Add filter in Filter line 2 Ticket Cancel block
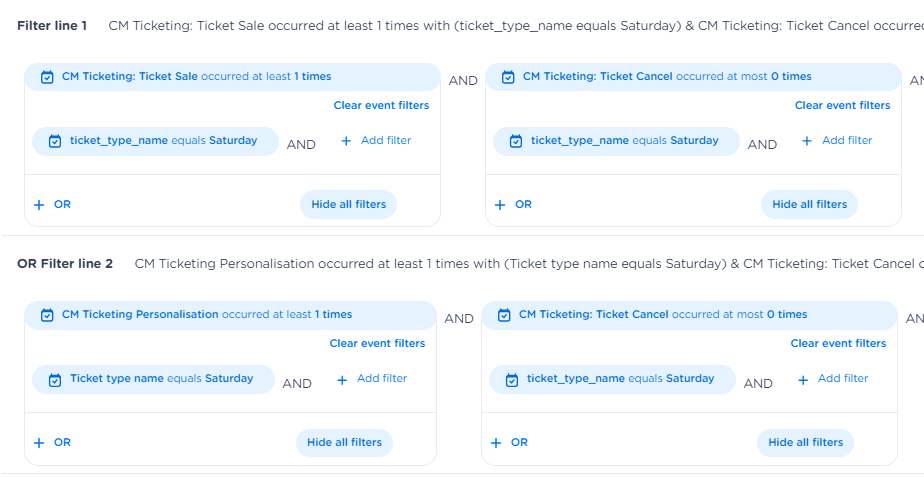The width and height of the screenshot is (924, 477). click(833, 379)
